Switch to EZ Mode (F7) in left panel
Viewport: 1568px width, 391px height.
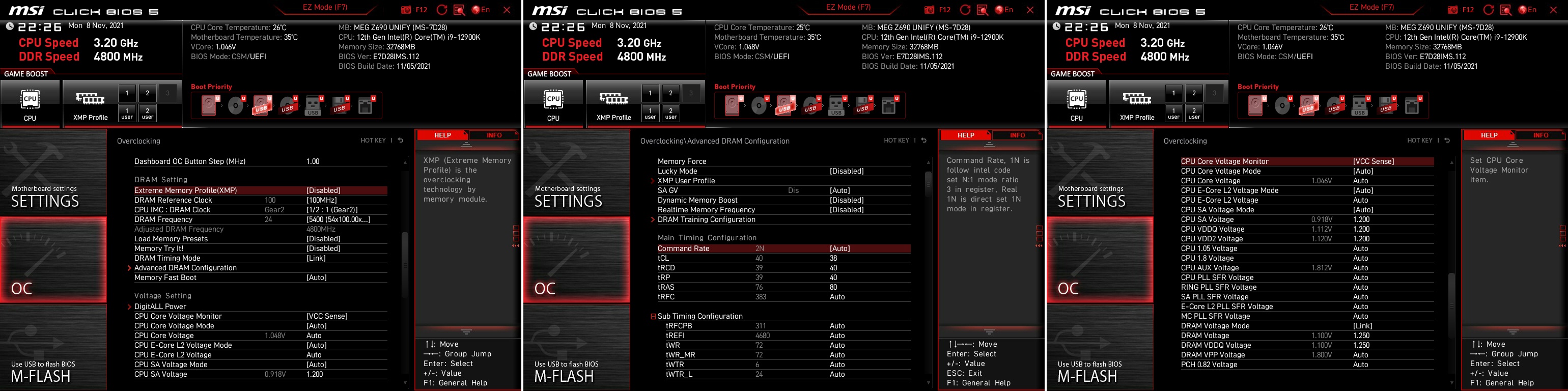[x=325, y=7]
